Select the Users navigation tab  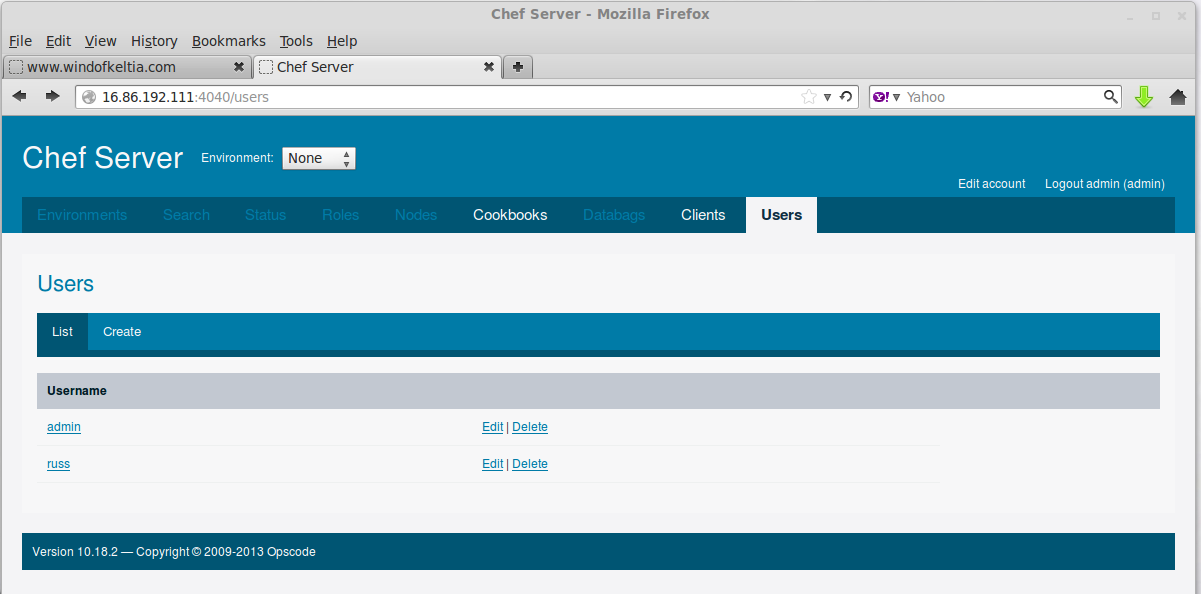click(781, 215)
